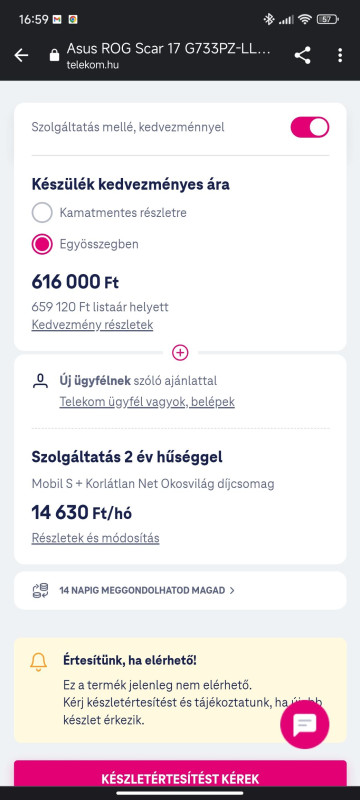
Task: Tap the Gmail notification icon in status bar
Action: point(57,19)
